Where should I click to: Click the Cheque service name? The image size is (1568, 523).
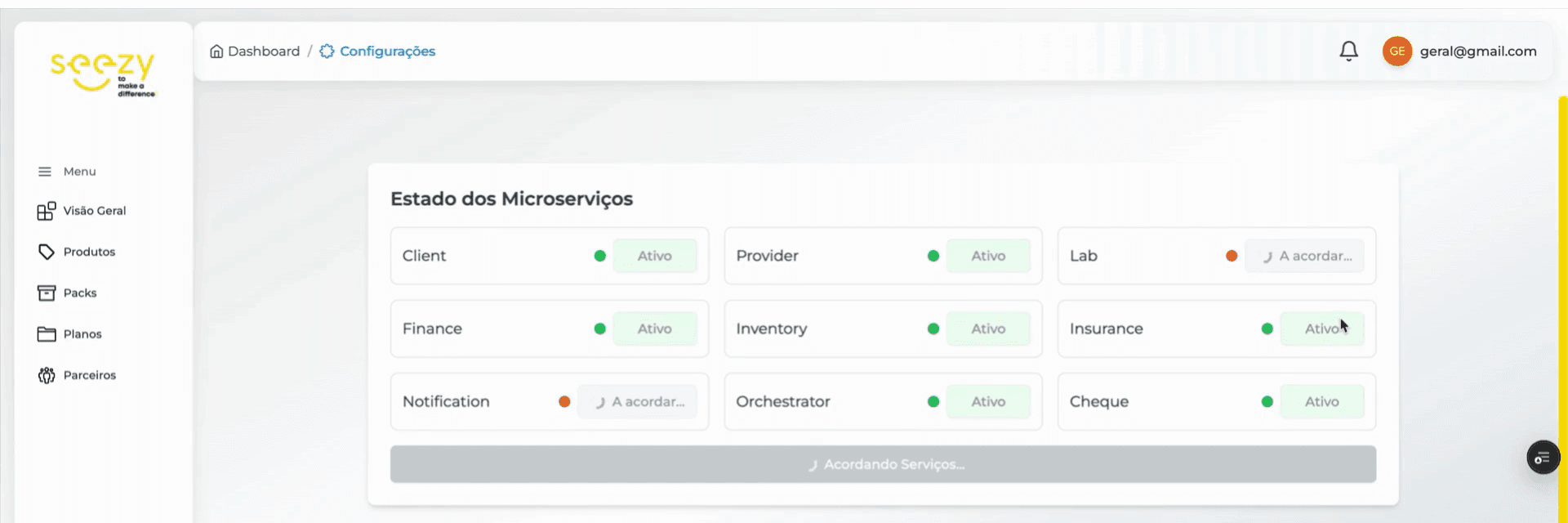click(1099, 401)
